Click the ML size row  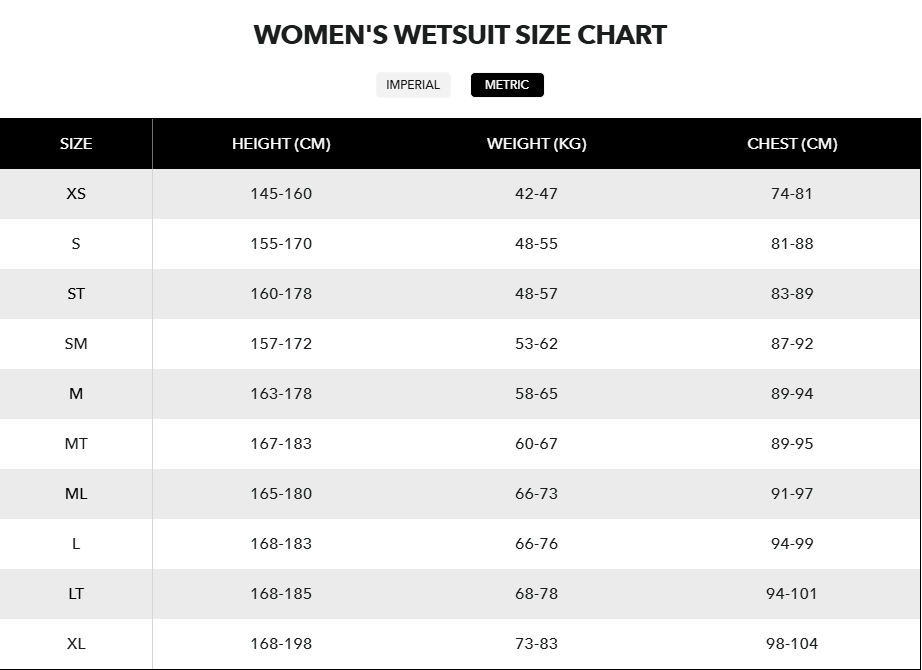tap(75, 493)
